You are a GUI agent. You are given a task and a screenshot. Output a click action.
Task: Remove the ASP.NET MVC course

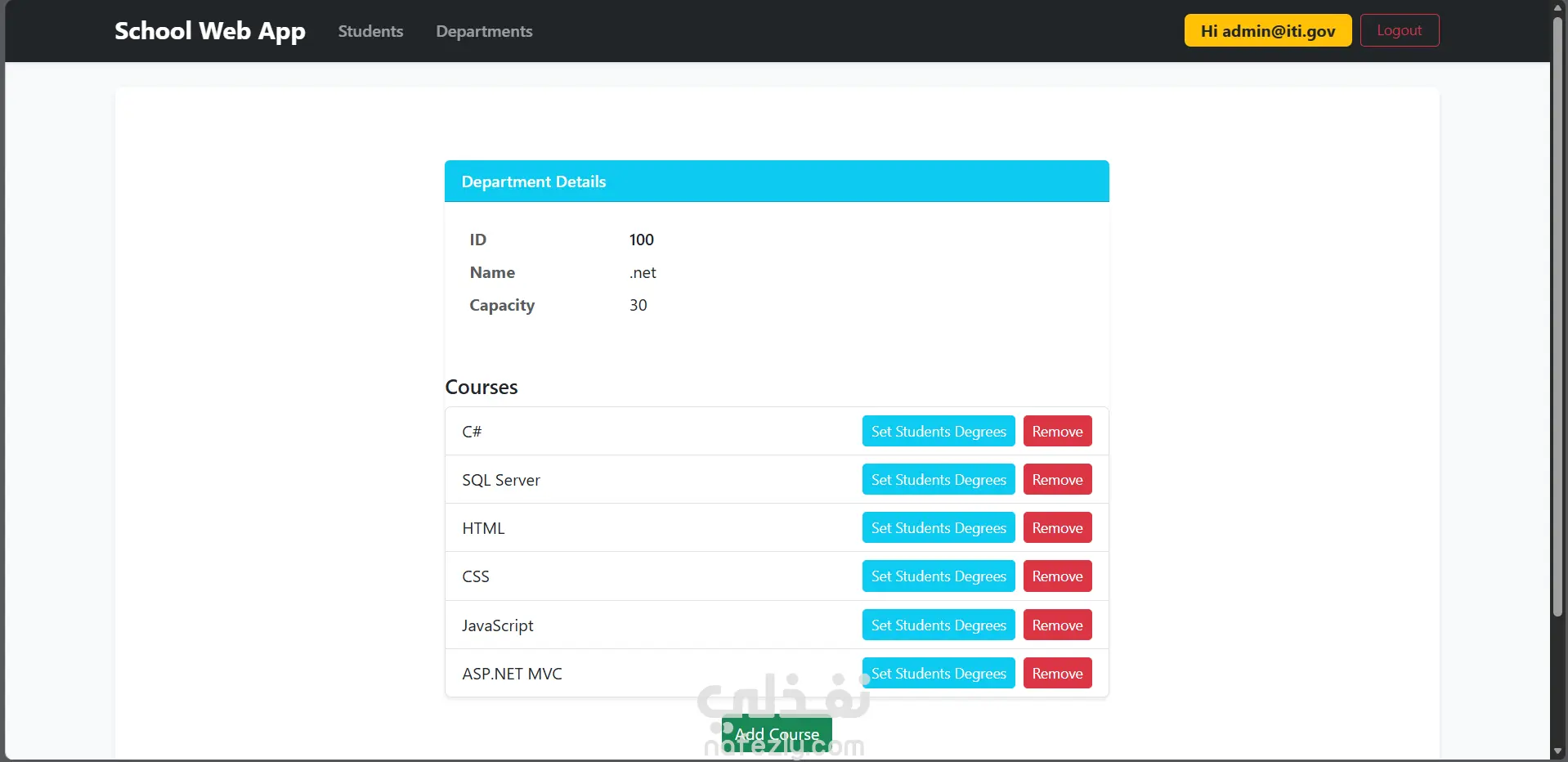[x=1057, y=673]
